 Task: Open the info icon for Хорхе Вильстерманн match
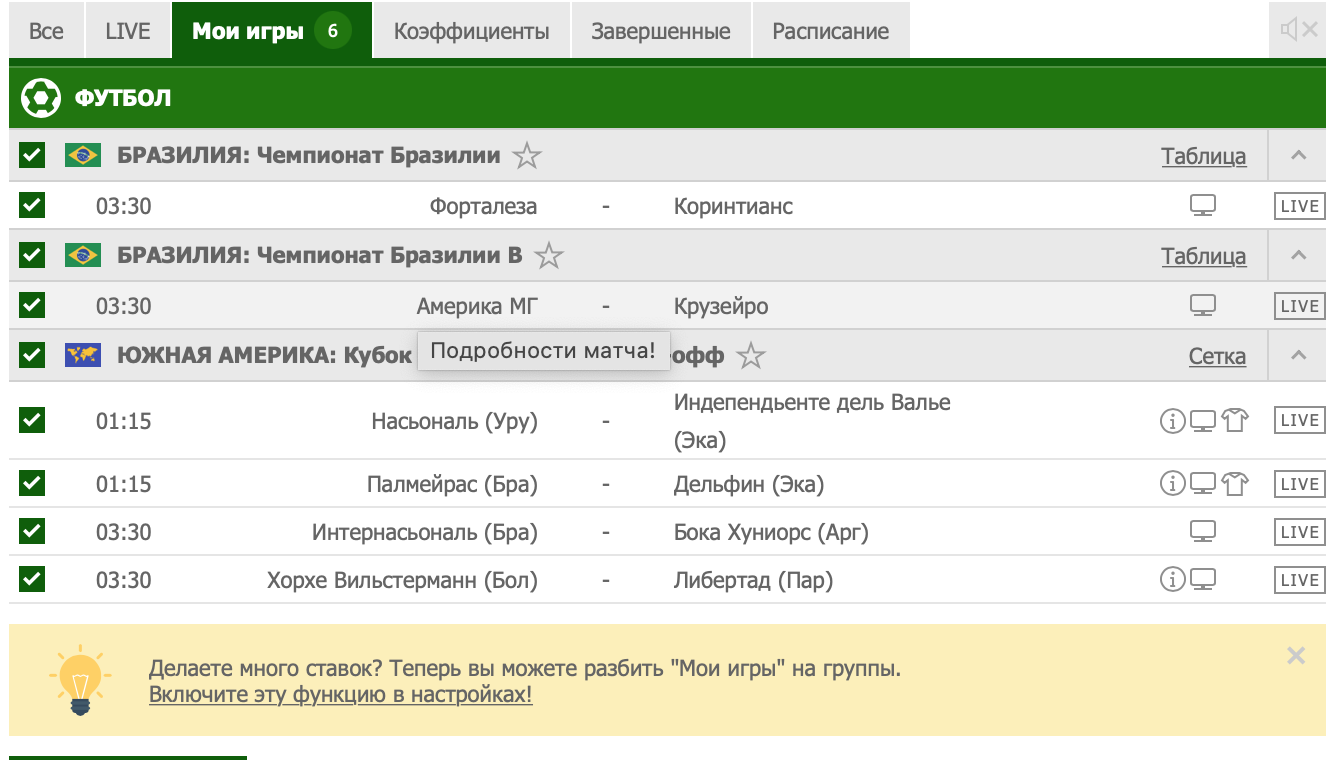pos(1171,579)
